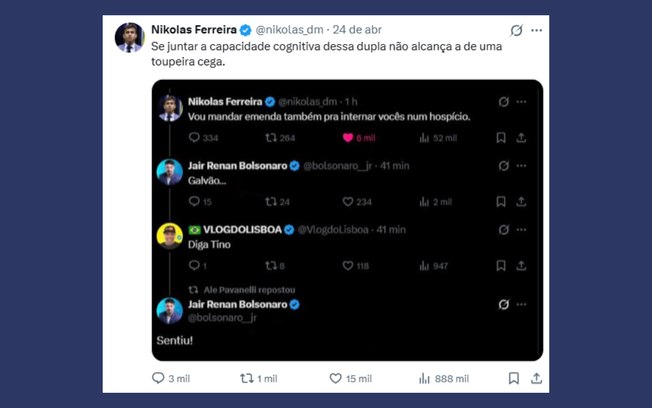Click the like heart on Diga Tino reply
Image resolution: width=652 pixels, height=408 pixels.
tap(349, 266)
